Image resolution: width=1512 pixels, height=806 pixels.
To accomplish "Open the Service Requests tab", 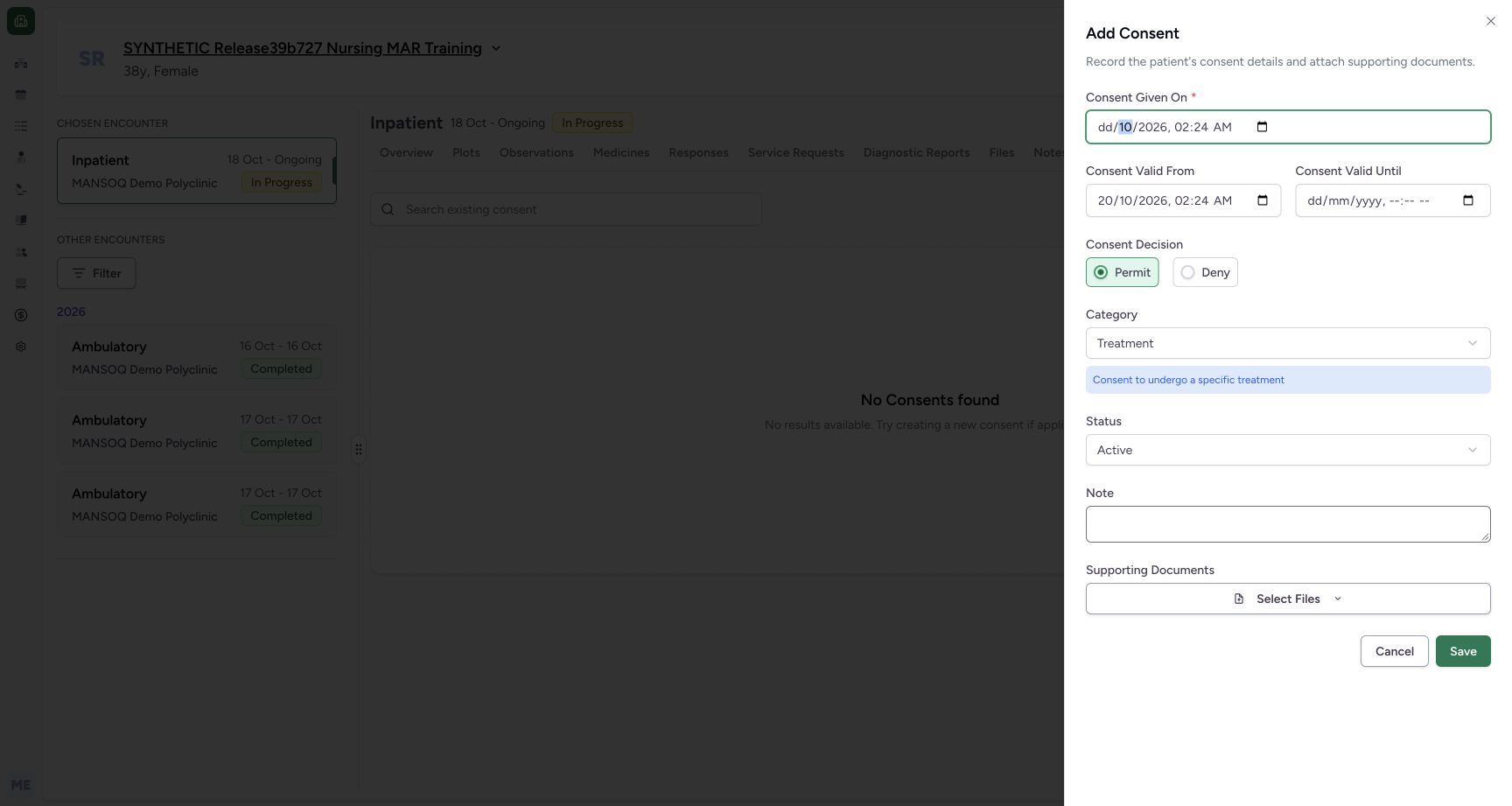I will [795, 152].
